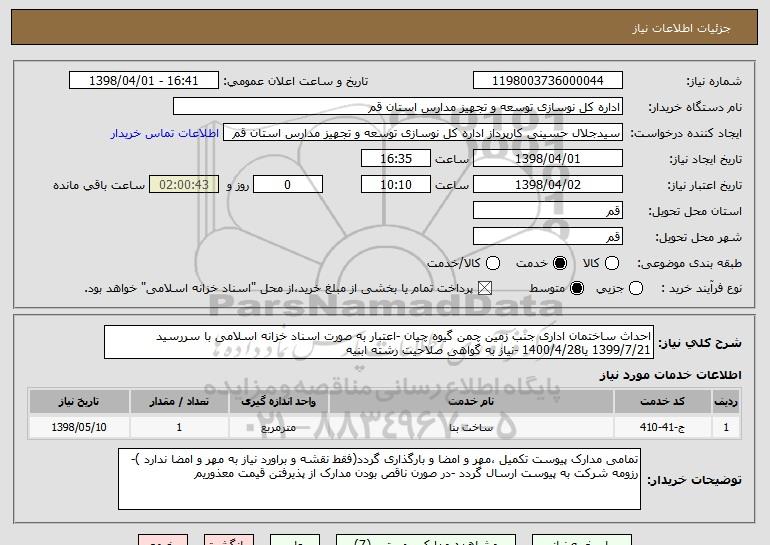The height and width of the screenshot is (545, 770).
Task: Click the buyer organization name field
Action: tap(398, 106)
